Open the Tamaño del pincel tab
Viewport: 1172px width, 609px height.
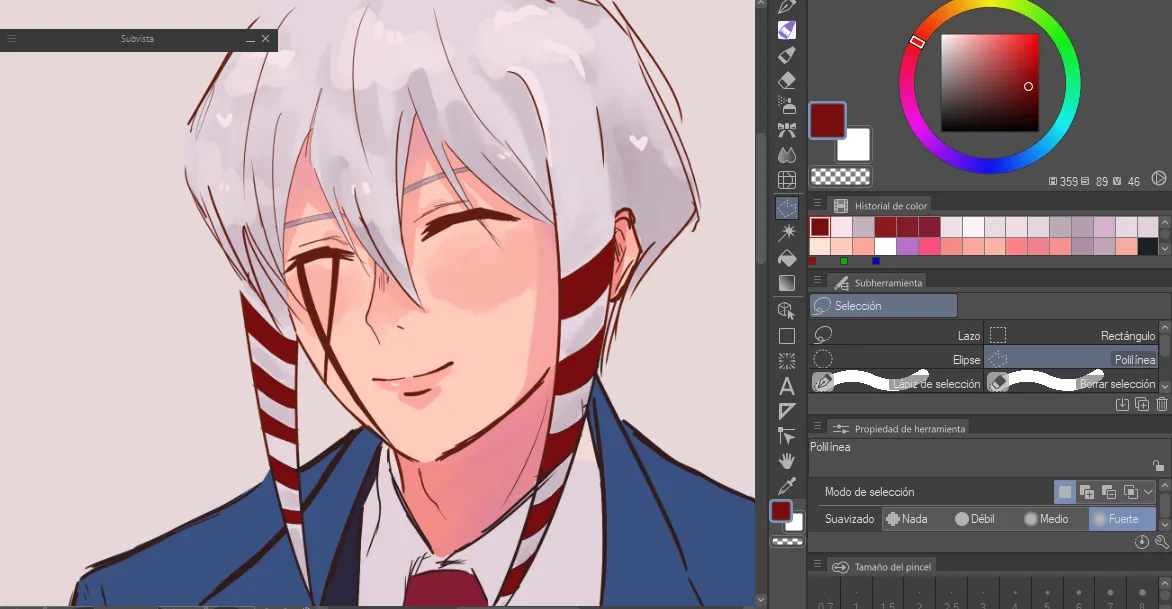click(881, 566)
